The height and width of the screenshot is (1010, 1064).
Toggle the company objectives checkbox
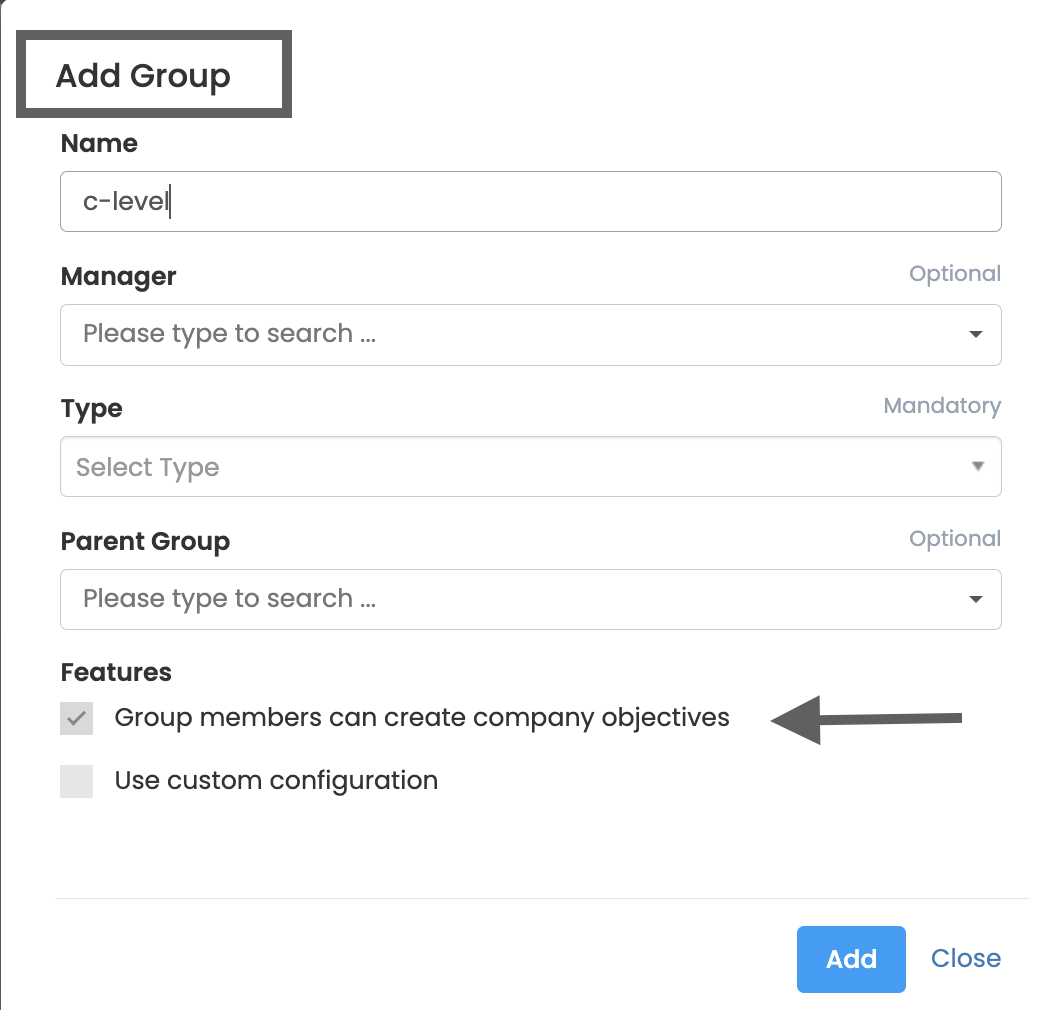[x=77, y=718]
